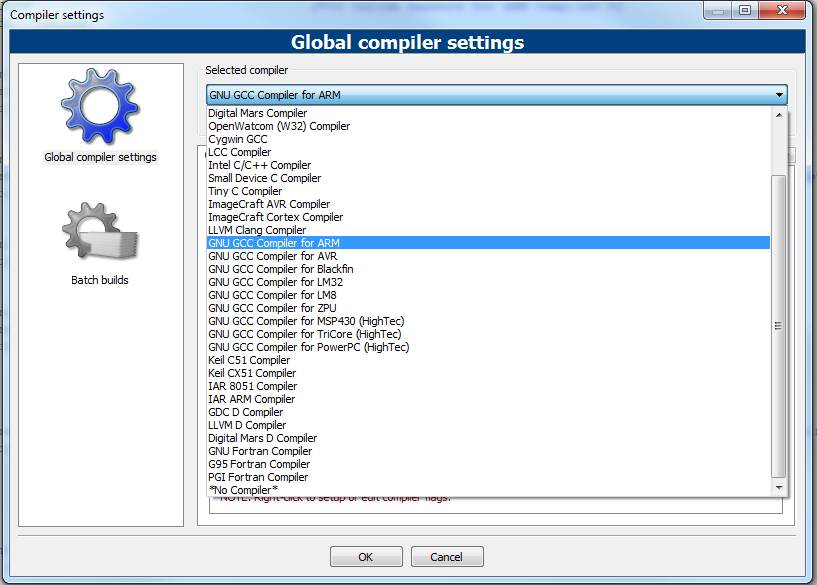Confirm with the OK button
Image resolution: width=817 pixels, height=585 pixels.
point(366,557)
